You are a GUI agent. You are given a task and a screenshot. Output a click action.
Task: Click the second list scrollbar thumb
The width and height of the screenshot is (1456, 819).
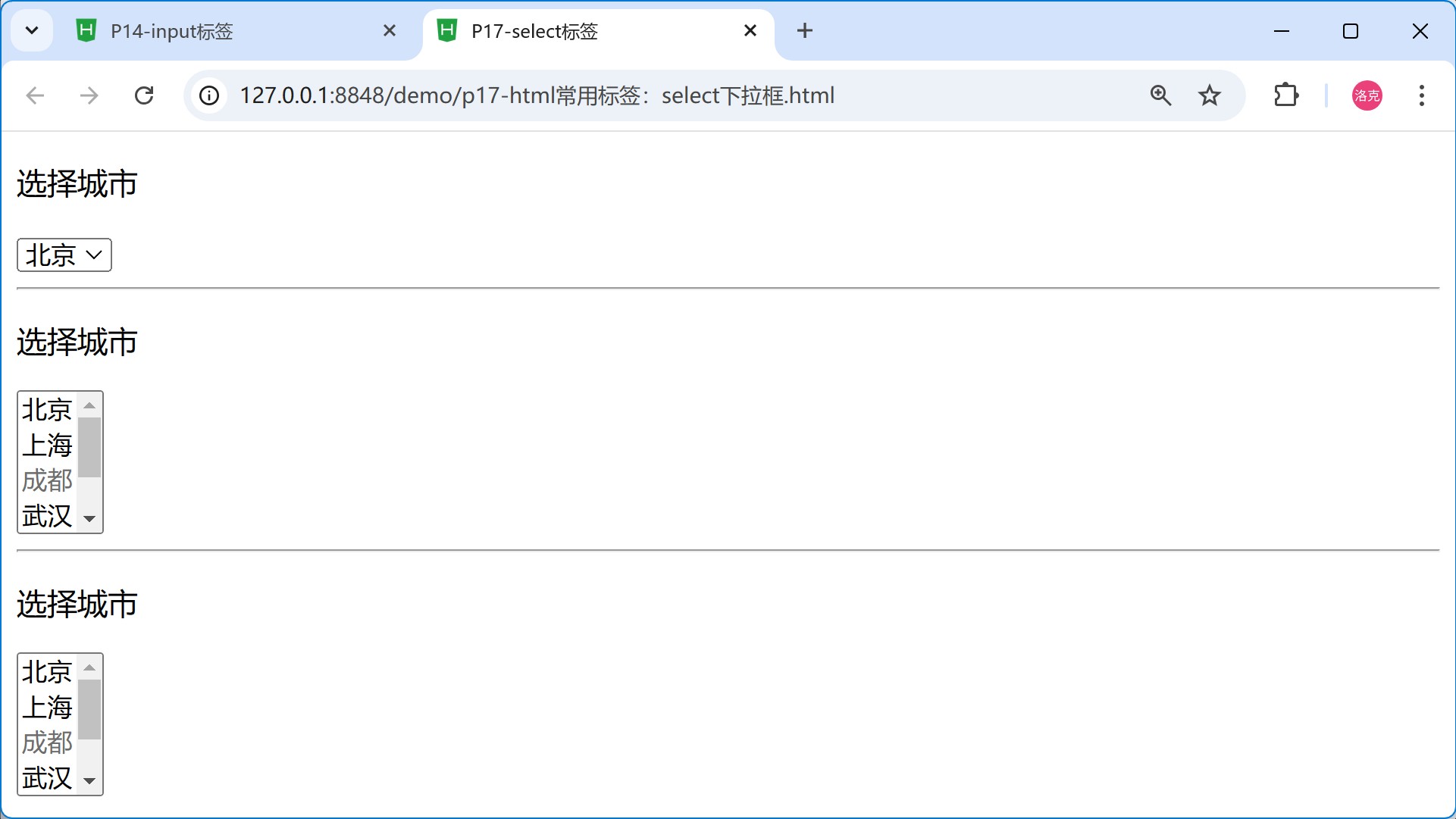(89, 447)
